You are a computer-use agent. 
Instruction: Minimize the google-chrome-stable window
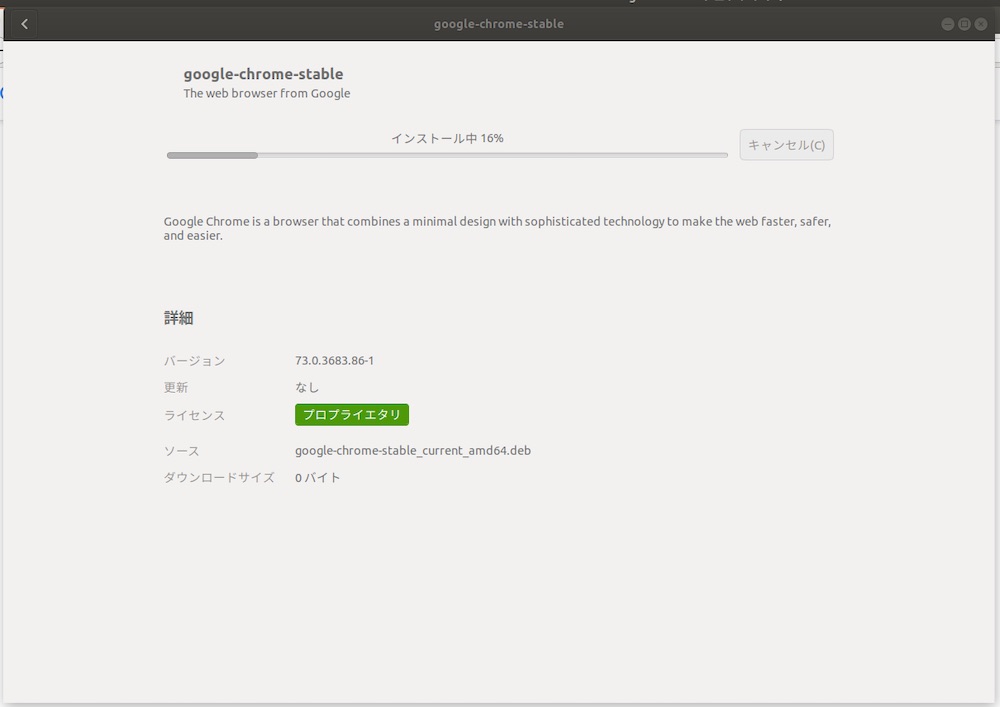948,24
